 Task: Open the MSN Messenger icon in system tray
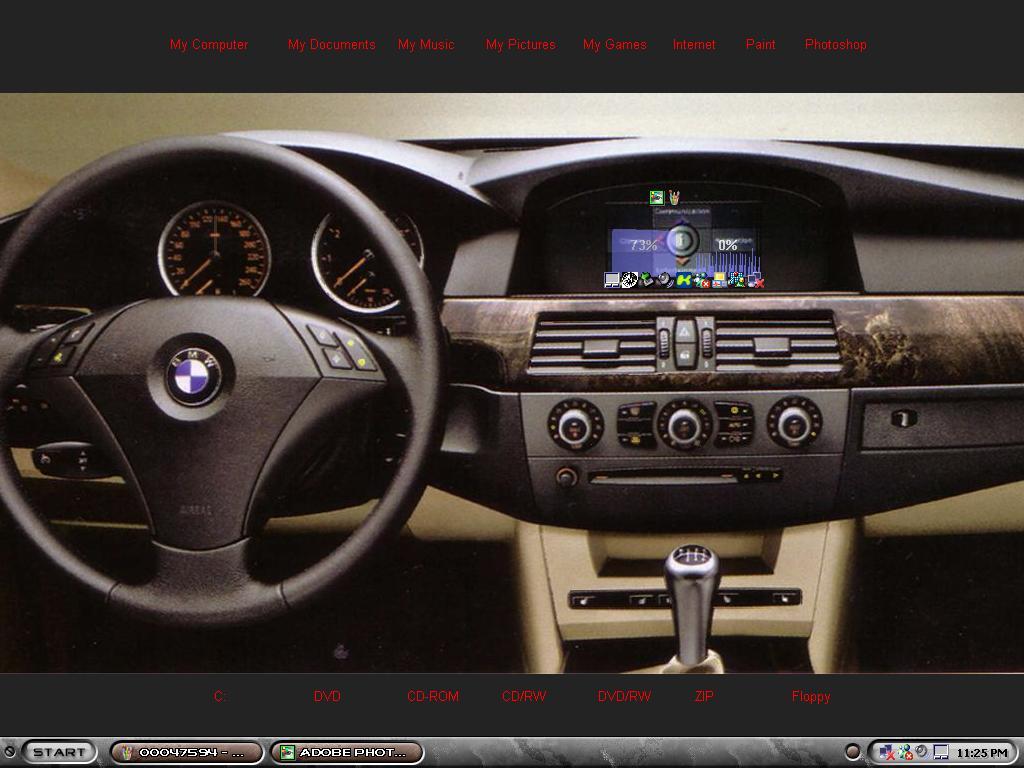point(905,752)
